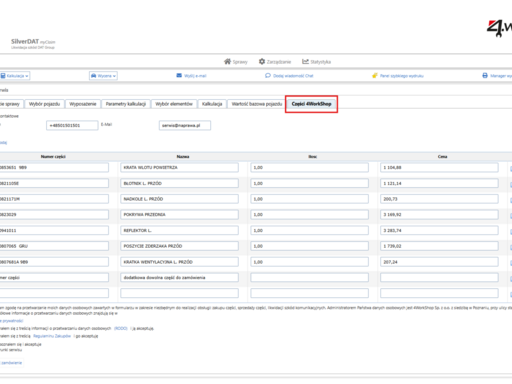Image resolution: width=512 pixels, height=384 pixels.
Task: Click the E-Mail field serwis@naprawa.pl
Action: (185, 125)
